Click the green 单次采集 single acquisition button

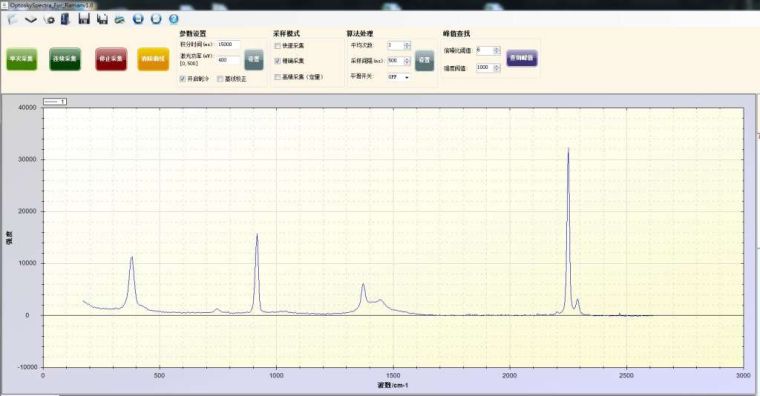[x=22, y=59]
